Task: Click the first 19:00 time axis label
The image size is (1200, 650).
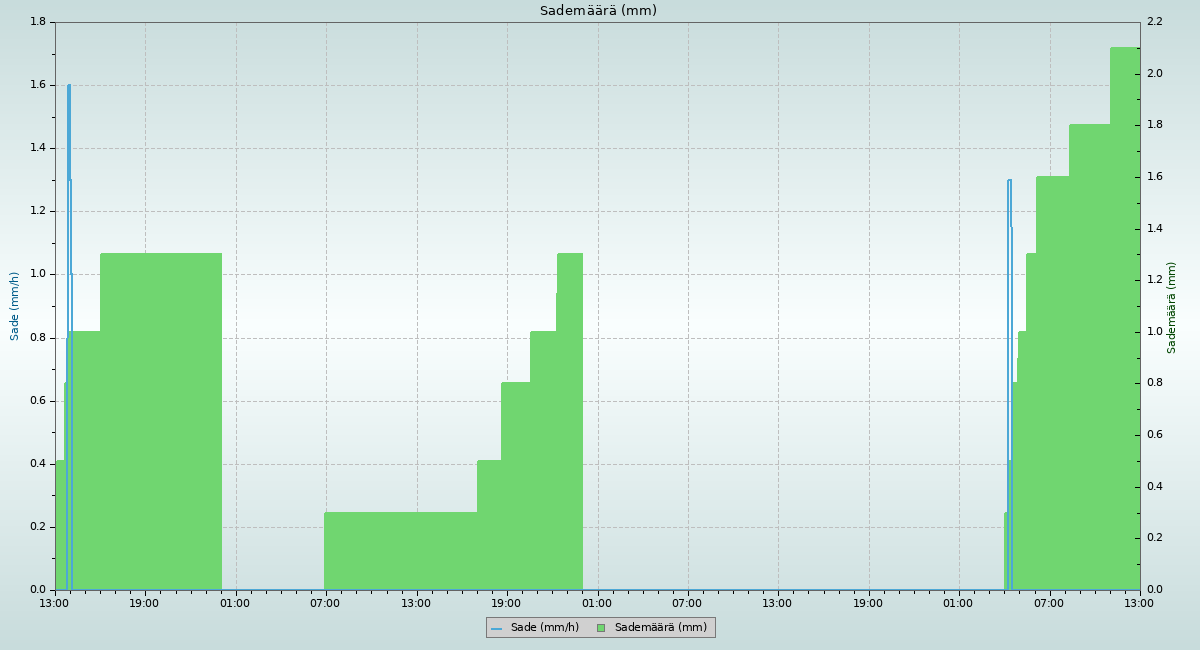Action: (145, 603)
